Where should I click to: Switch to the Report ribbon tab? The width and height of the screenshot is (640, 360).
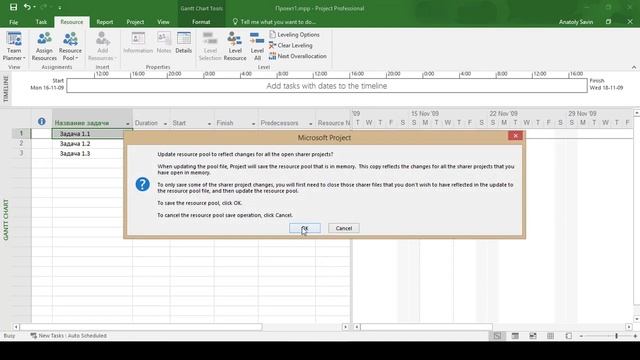click(x=104, y=22)
